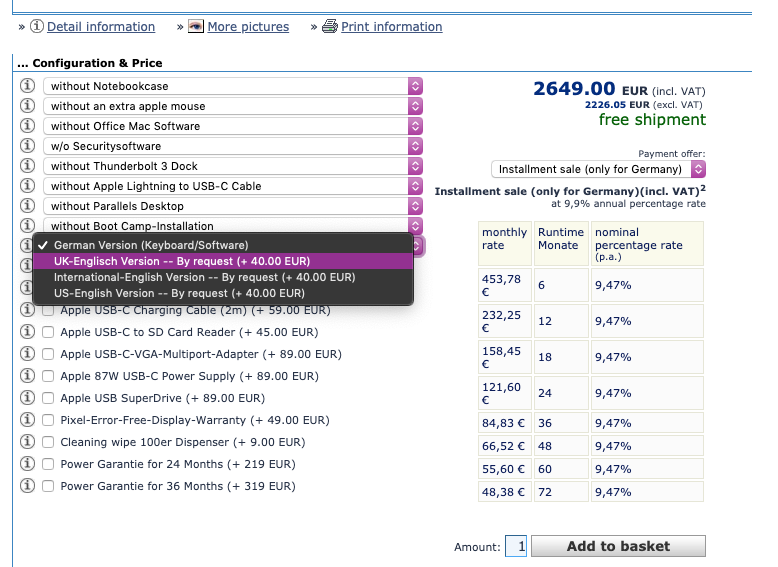This screenshot has height=567, width=778.
Task: Open 'without Parallels Desktop' dropdown
Action: (x=233, y=206)
